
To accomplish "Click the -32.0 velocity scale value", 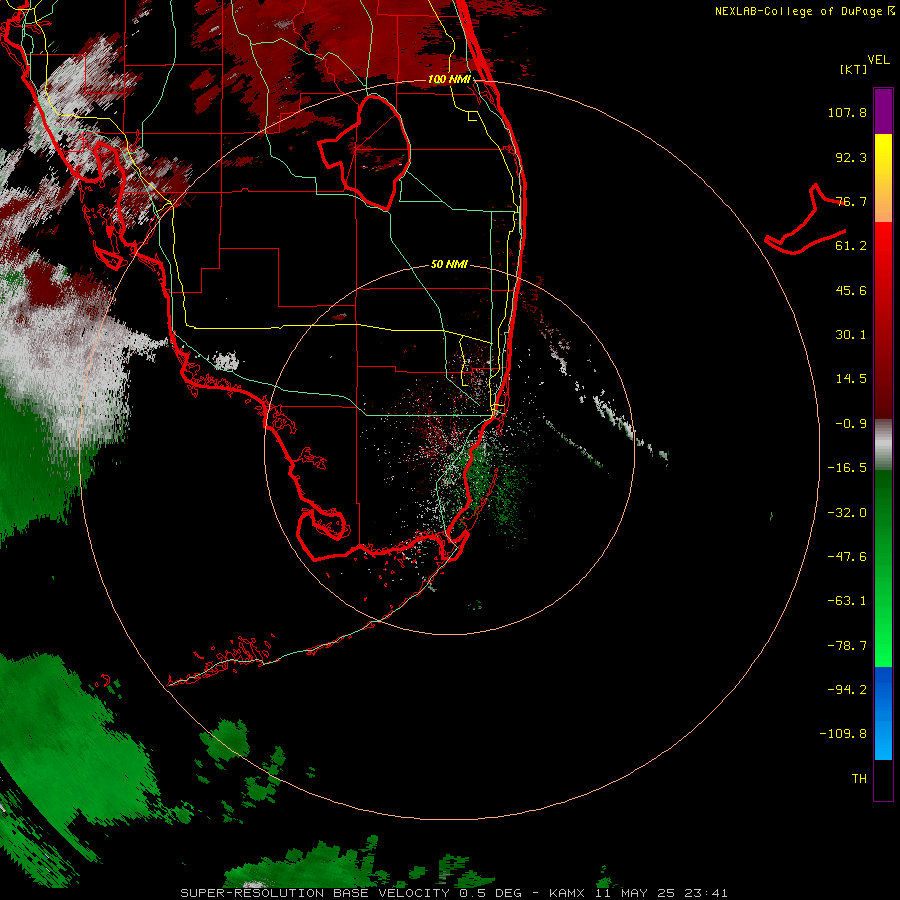I will (x=847, y=513).
